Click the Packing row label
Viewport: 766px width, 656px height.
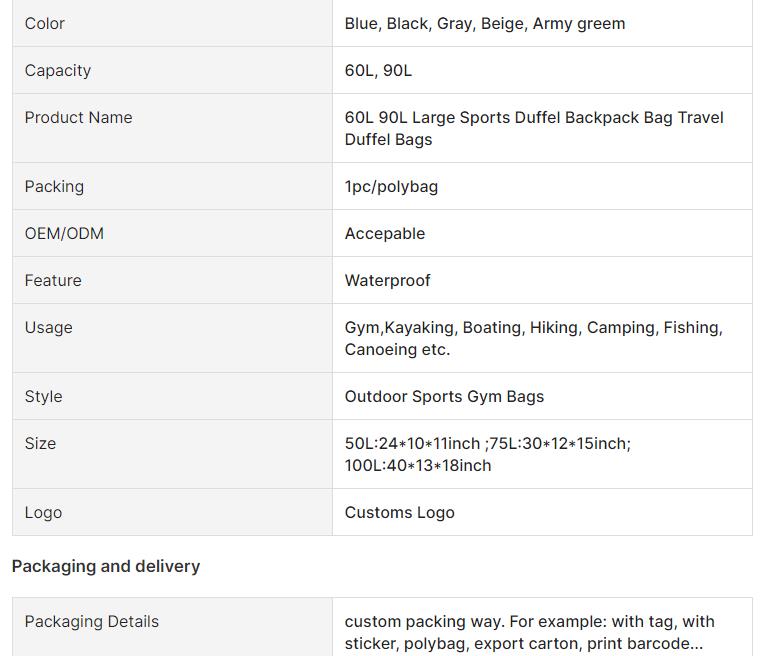[x=54, y=186]
